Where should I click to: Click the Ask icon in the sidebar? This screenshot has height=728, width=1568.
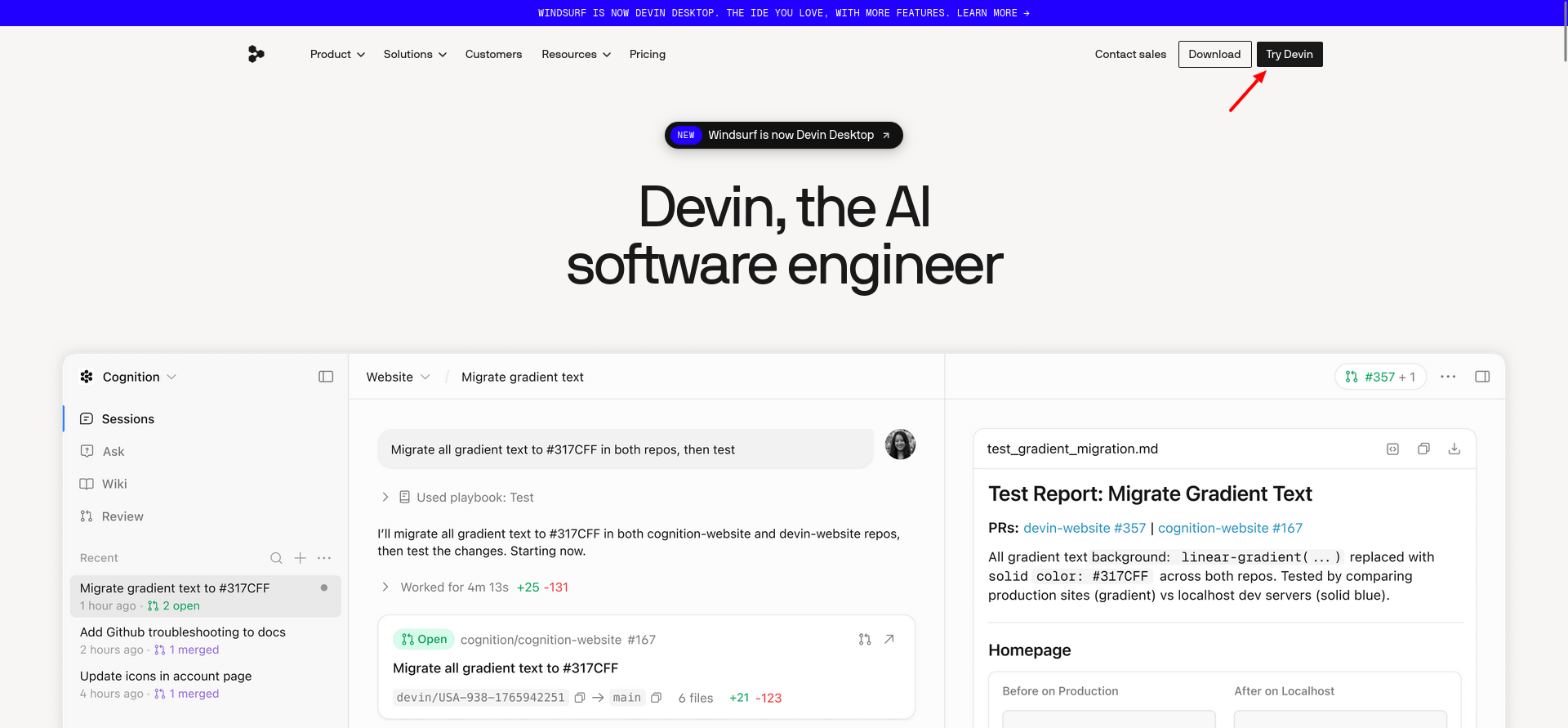tap(87, 451)
